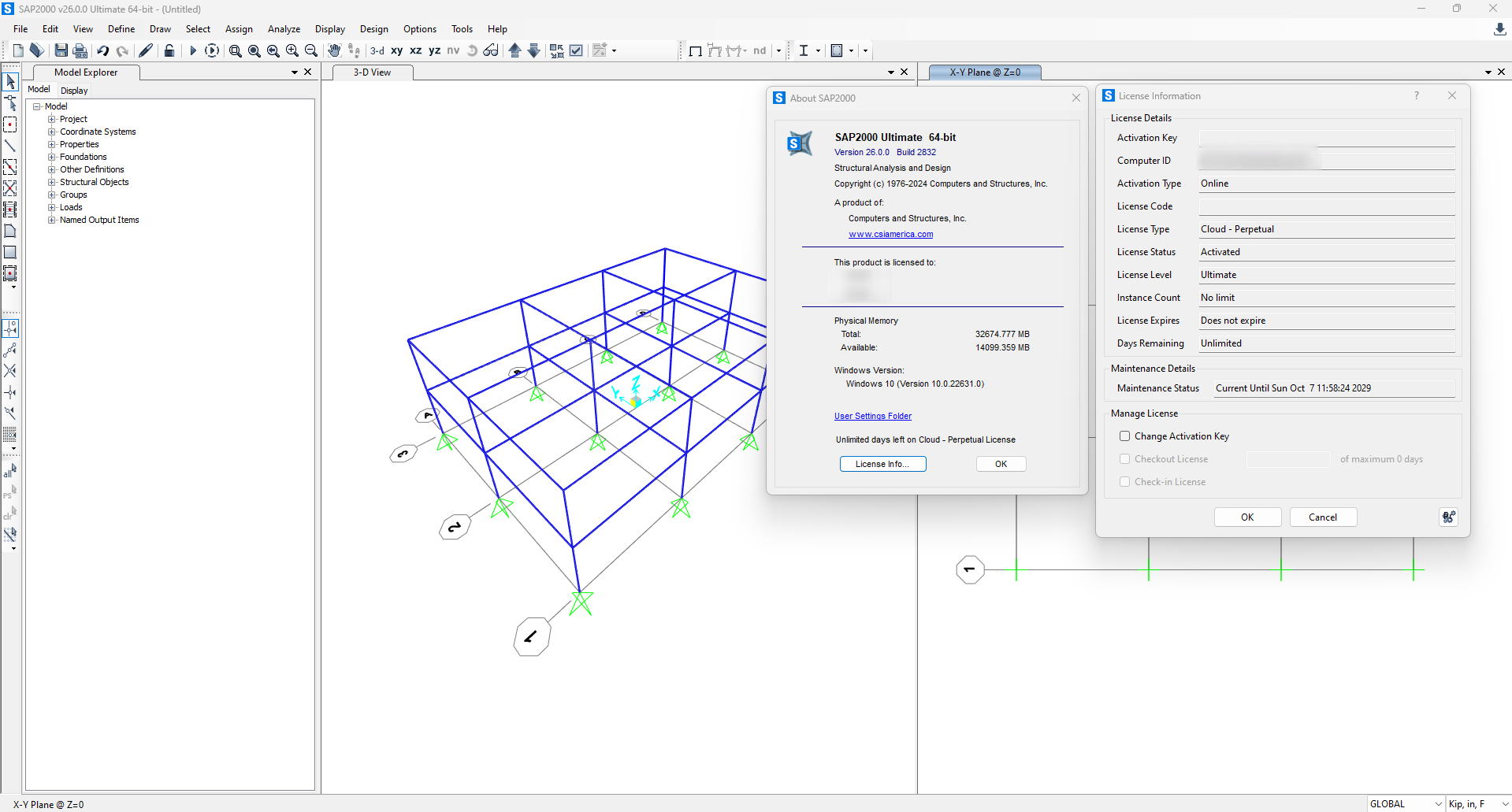Click the pencil Refresh Window icon
The width and height of the screenshot is (1512, 812).
click(x=146, y=50)
